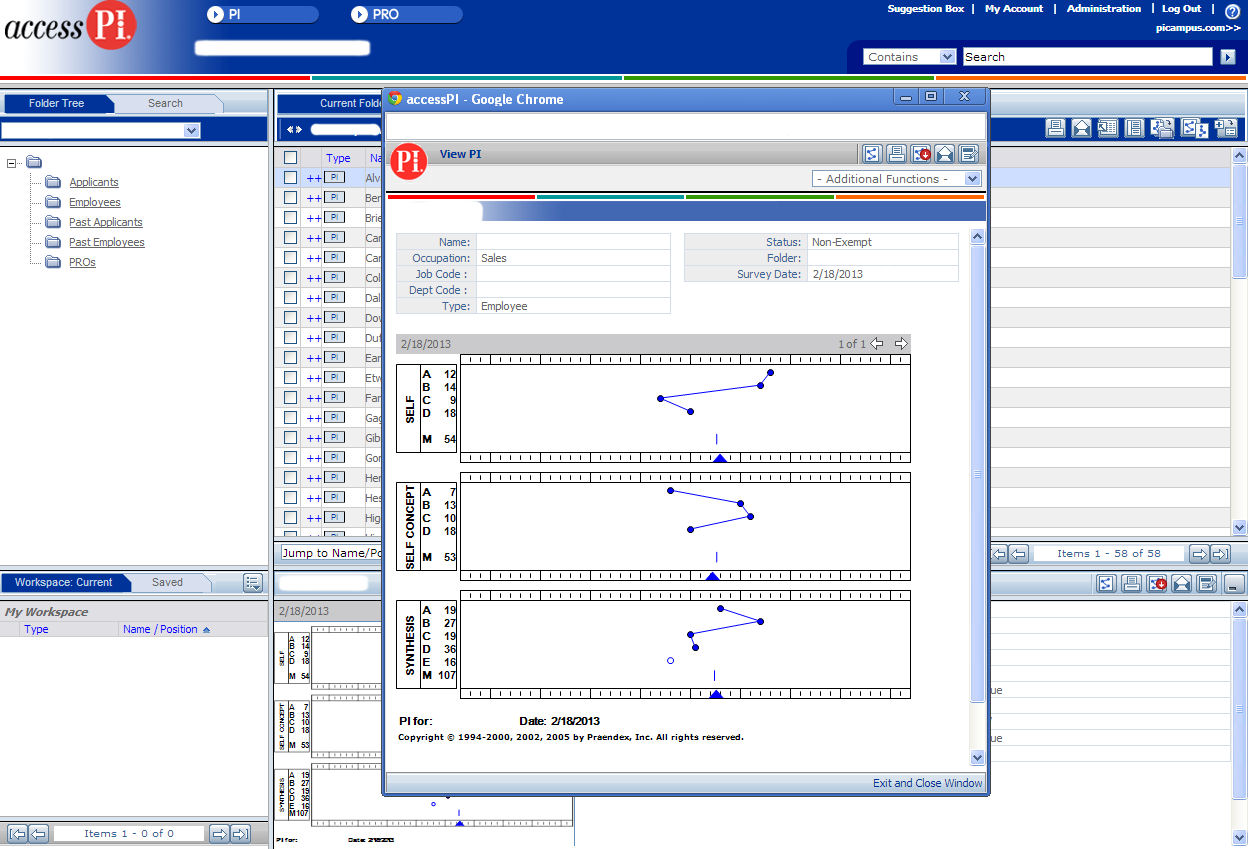Click workspace first page arrow
The width and height of the screenshot is (1248, 849).
pos(17,833)
